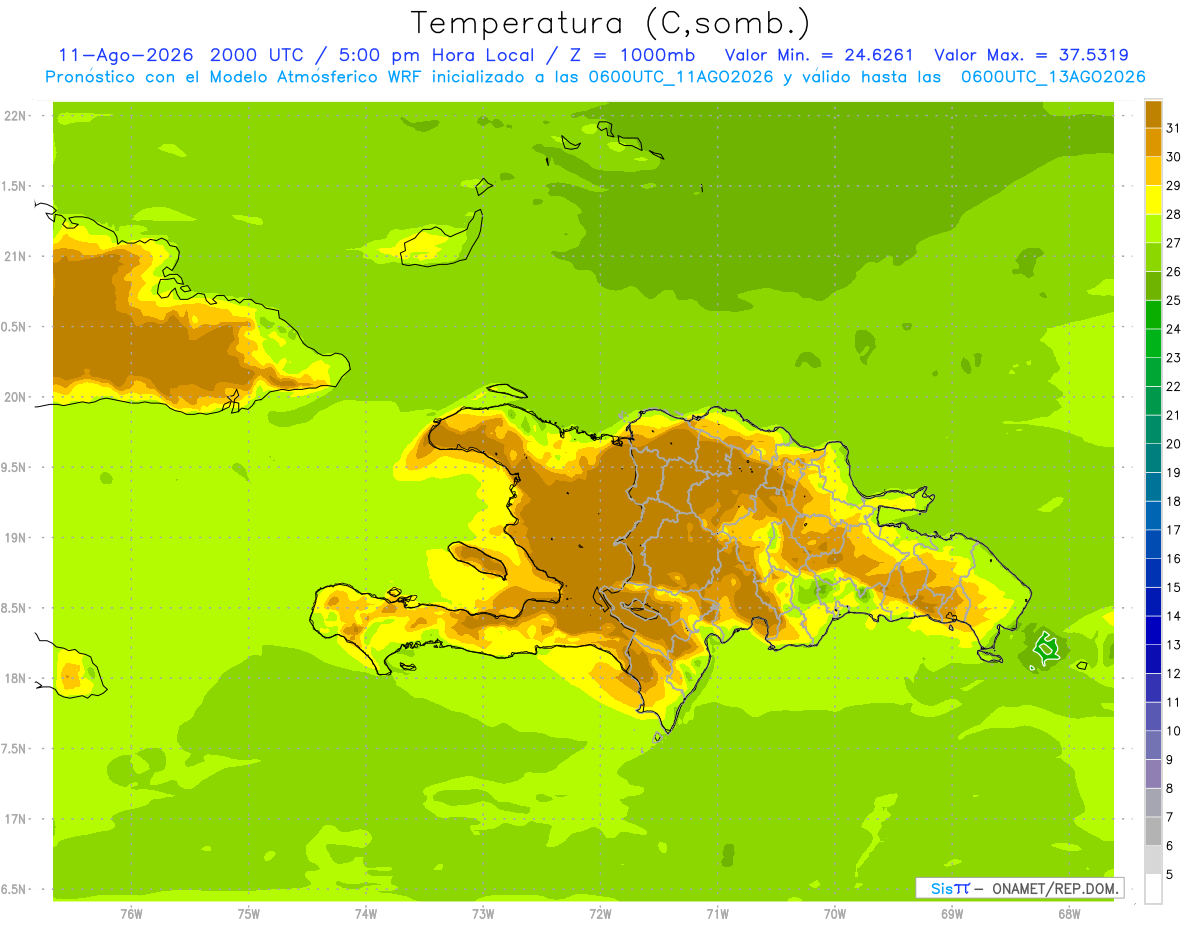Click the colorbar value "10"
Viewport: 1200px width, 927px height.
[1174, 731]
